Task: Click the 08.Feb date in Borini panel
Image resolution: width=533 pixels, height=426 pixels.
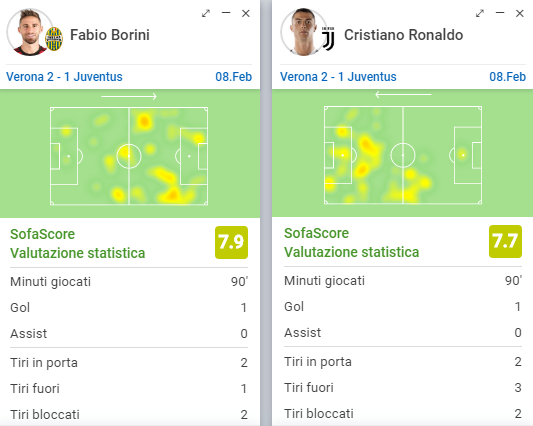Action: coord(234,77)
